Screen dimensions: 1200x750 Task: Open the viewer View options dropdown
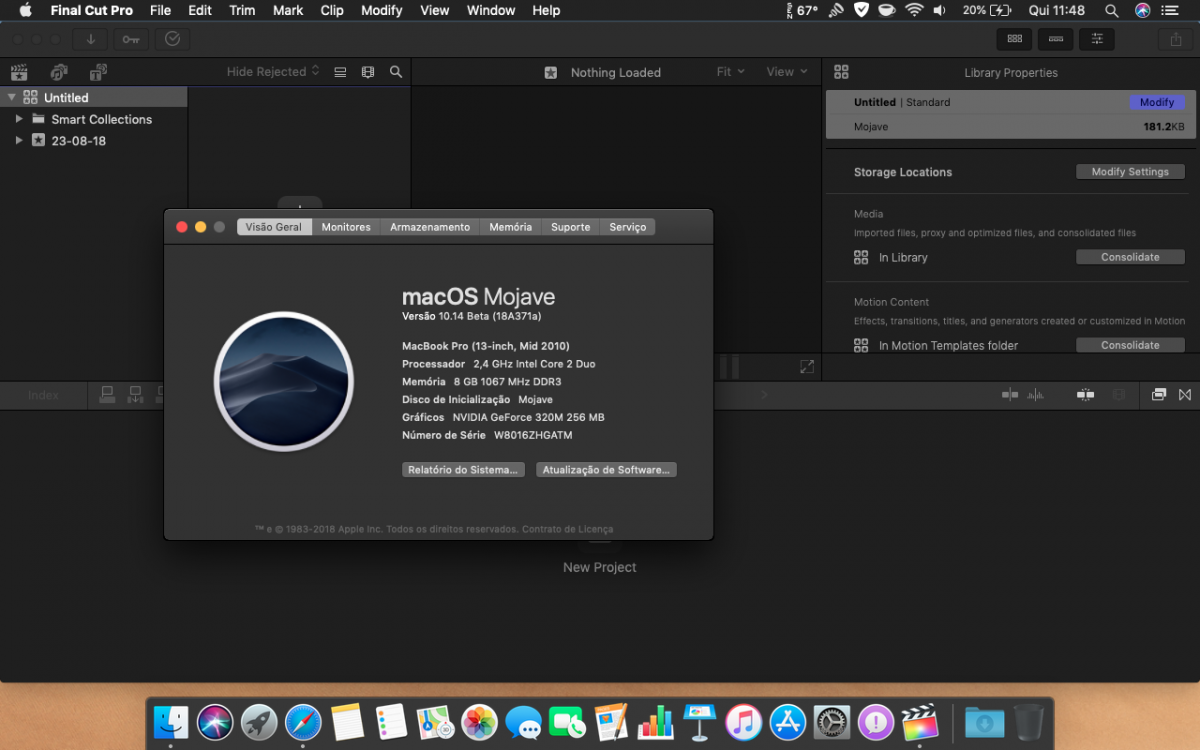[x=787, y=72]
